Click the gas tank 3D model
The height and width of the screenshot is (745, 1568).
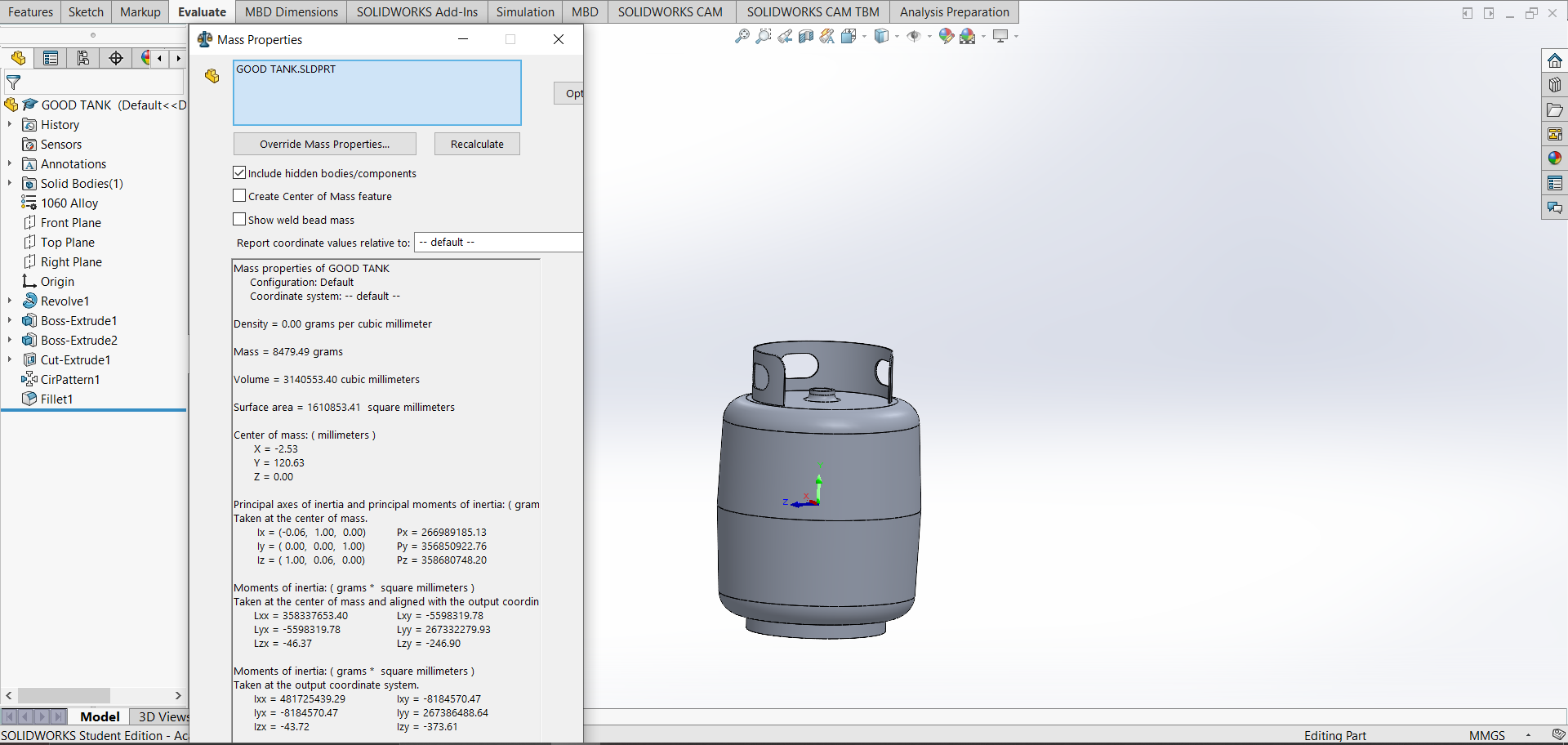pos(819,490)
